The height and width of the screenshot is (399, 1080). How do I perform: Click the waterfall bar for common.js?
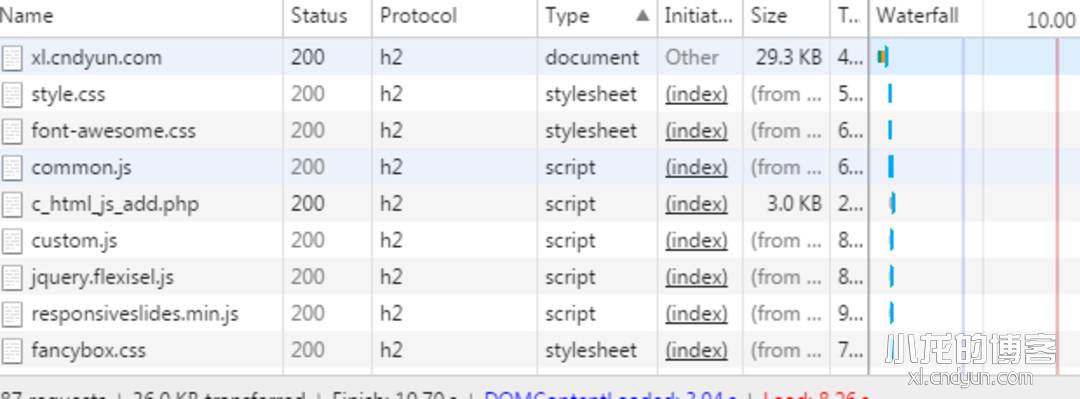(891, 167)
